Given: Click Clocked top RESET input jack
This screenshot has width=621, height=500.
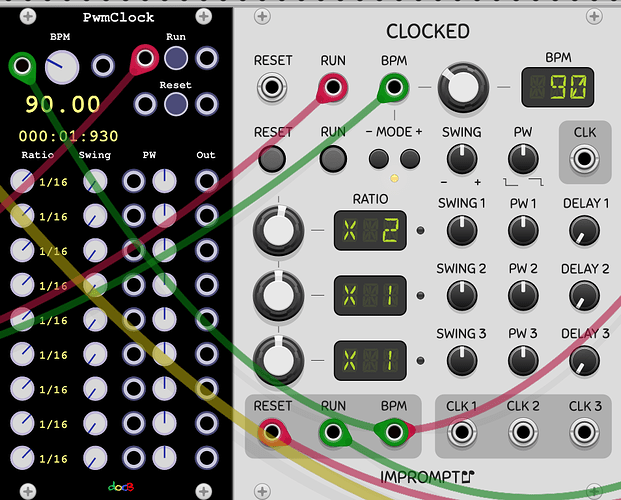Looking at the screenshot, I should pos(272,87).
